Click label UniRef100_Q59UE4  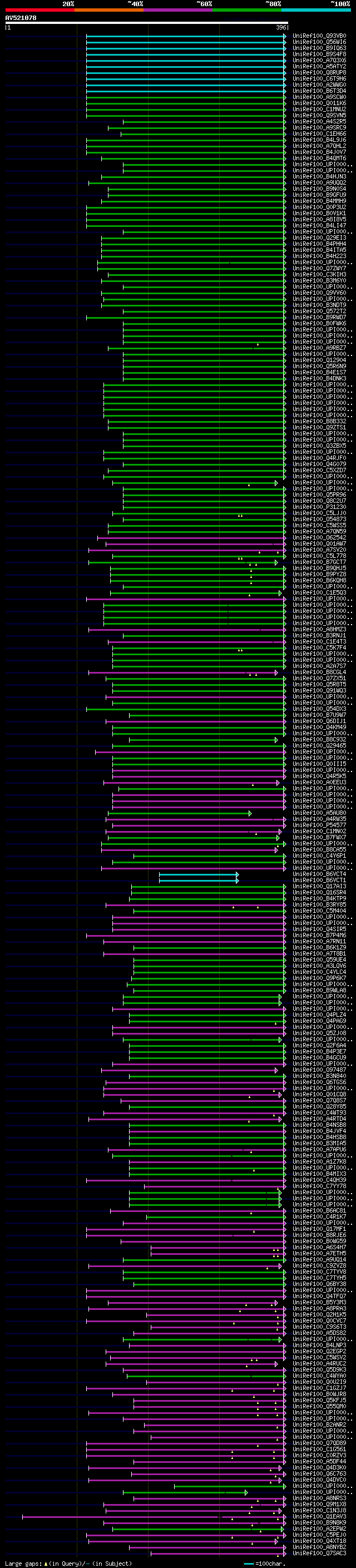click(x=319, y=960)
